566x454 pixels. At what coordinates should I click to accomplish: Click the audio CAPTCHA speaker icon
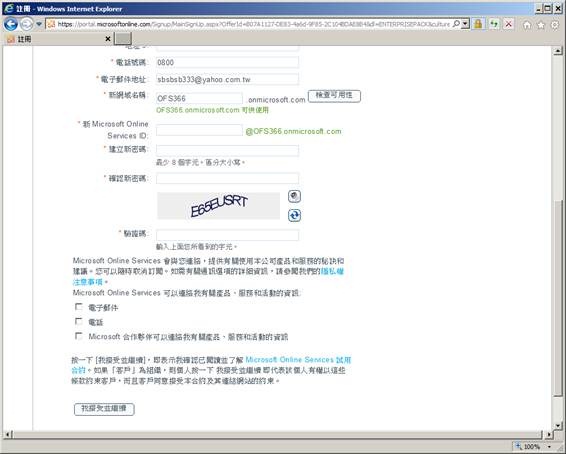pyautogui.click(x=294, y=196)
